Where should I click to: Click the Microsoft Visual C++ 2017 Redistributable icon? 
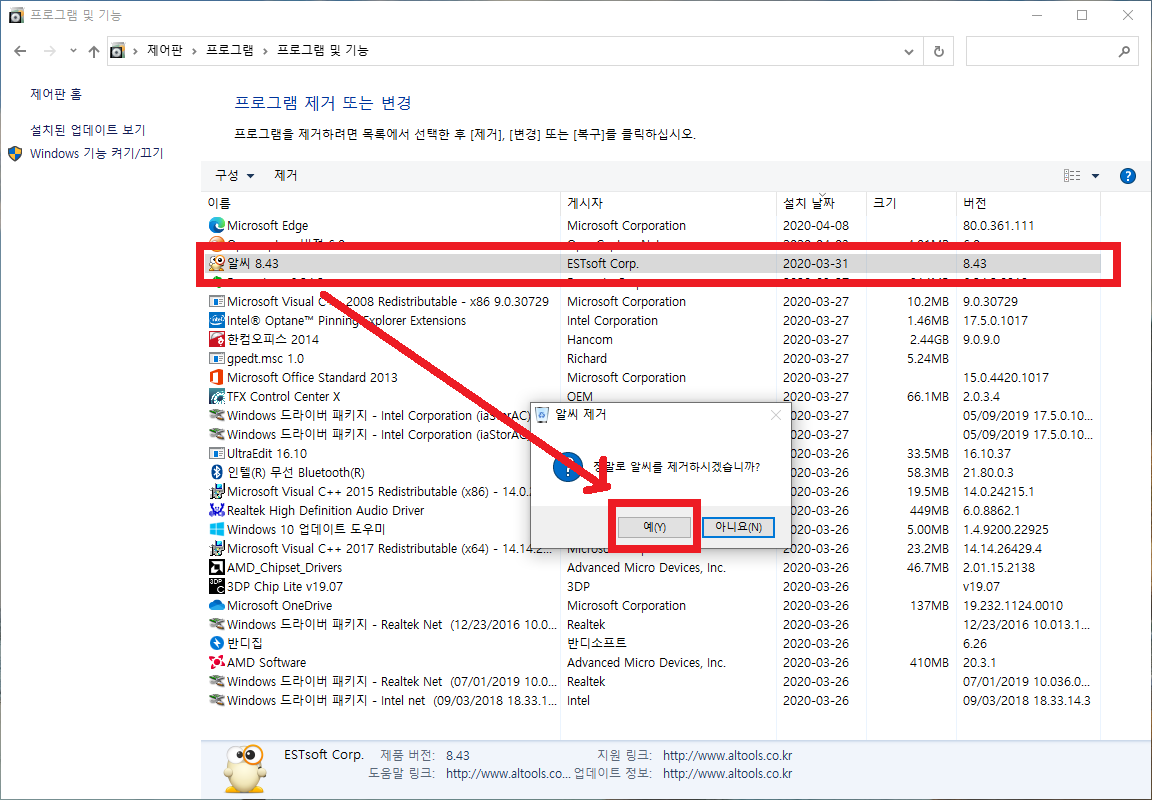(216, 549)
